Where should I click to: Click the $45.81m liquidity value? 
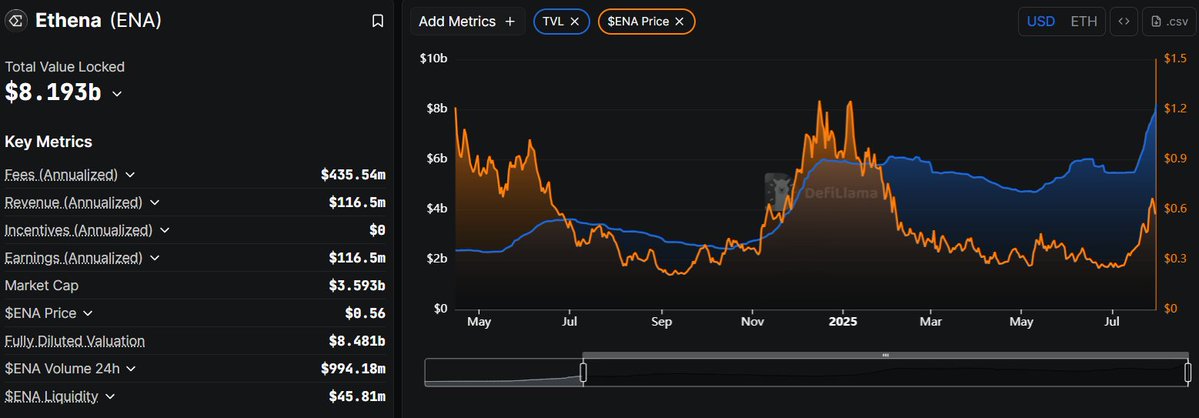pyautogui.click(x=357, y=397)
